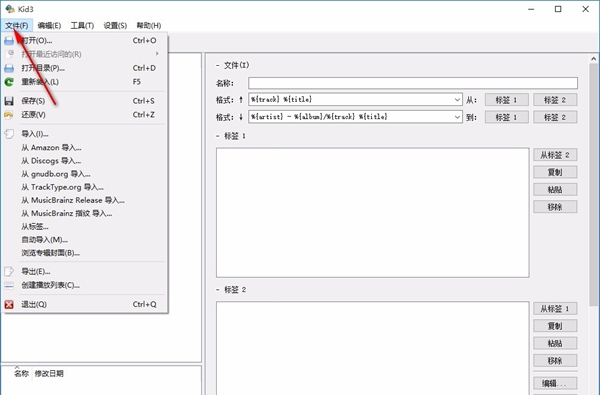Image resolution: width=600 pixels, height=395 pixels.
Task: Choose 创建播放列表(C)... menu entry
Action: pyautogui.click(x=85, y=286)
